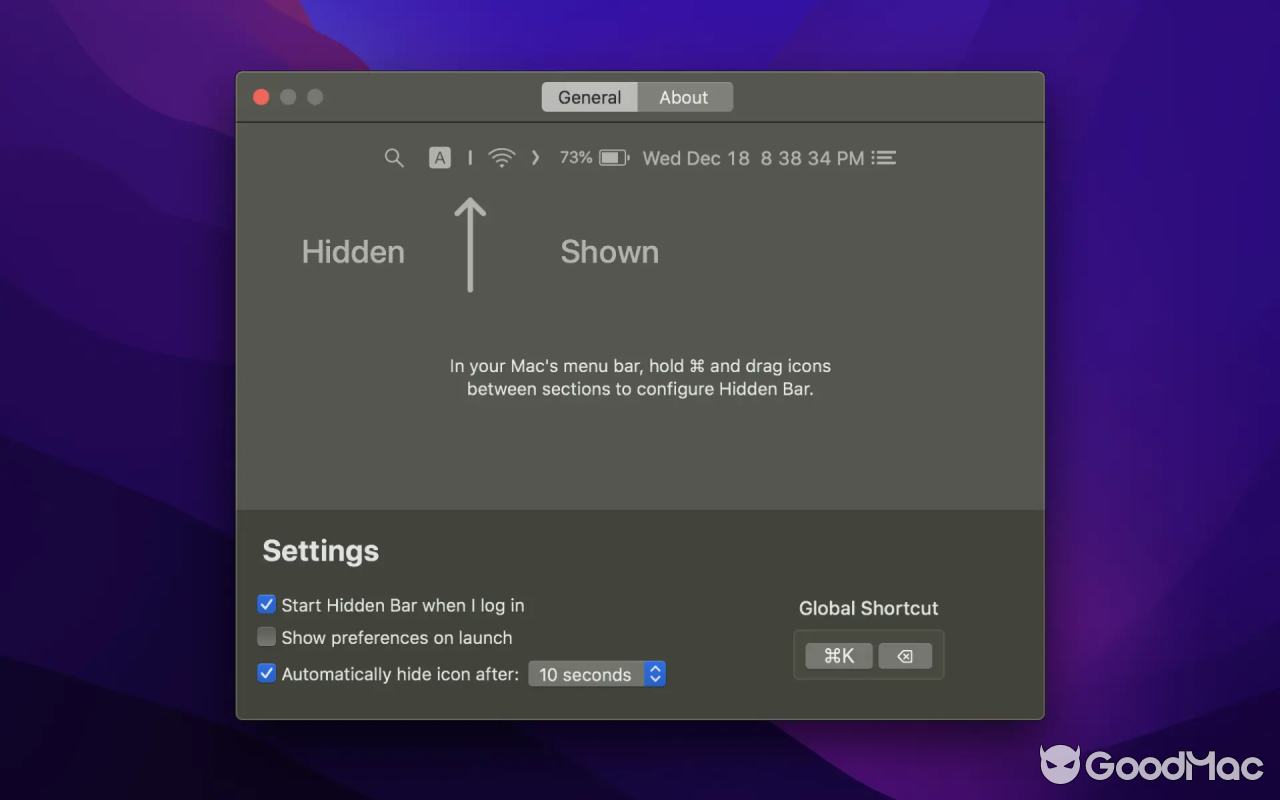This screenshot has width=1280, height=800.
Task: Close the Hidden Bar preferences window
Action: pos(261,97)
